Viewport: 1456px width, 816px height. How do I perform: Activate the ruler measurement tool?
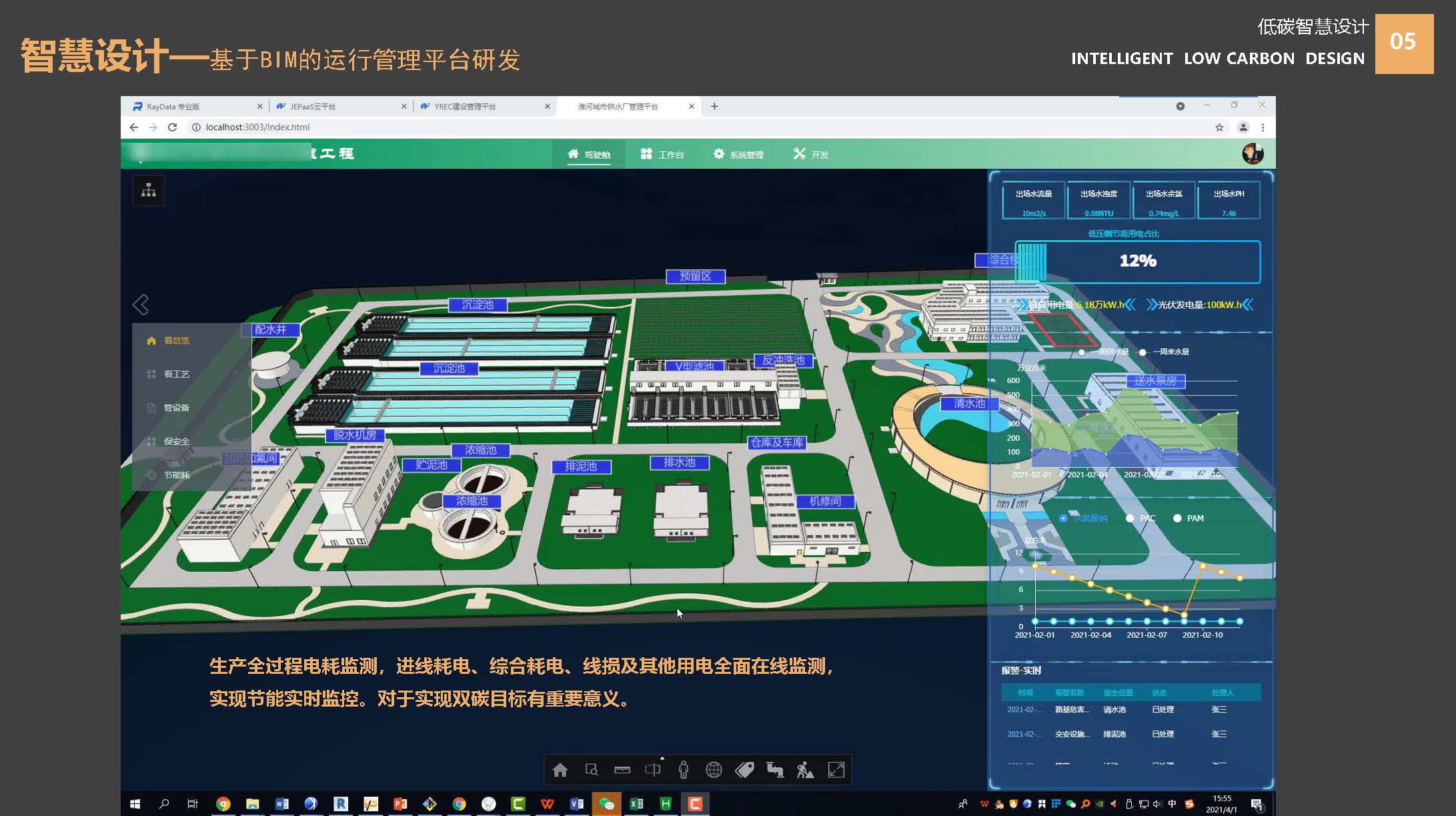click(622, 770)
